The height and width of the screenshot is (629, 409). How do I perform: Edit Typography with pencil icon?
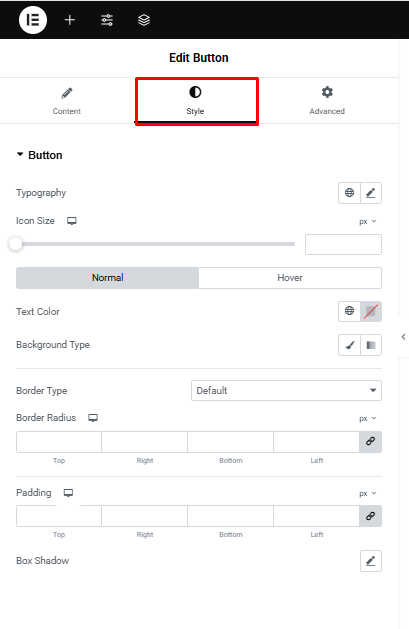[x=371, y=193]
